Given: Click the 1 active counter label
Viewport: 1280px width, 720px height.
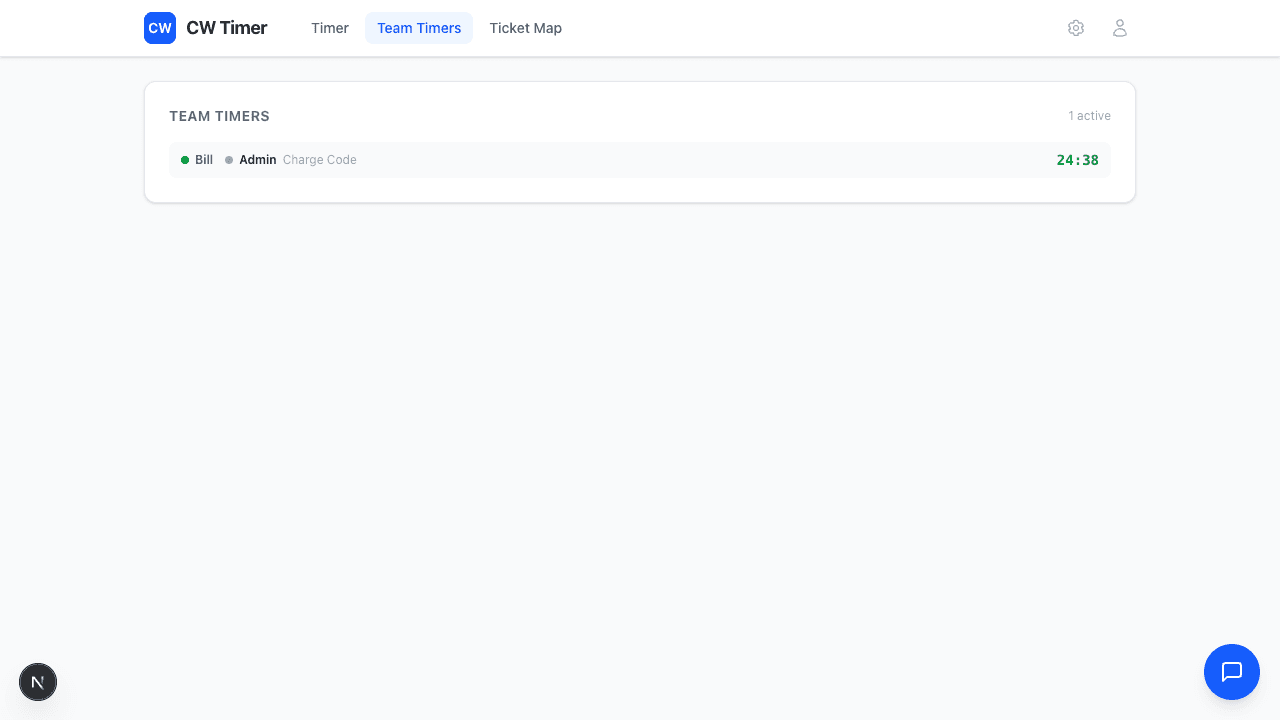Looking at the screenshot, I should [x=1089, y=116].
